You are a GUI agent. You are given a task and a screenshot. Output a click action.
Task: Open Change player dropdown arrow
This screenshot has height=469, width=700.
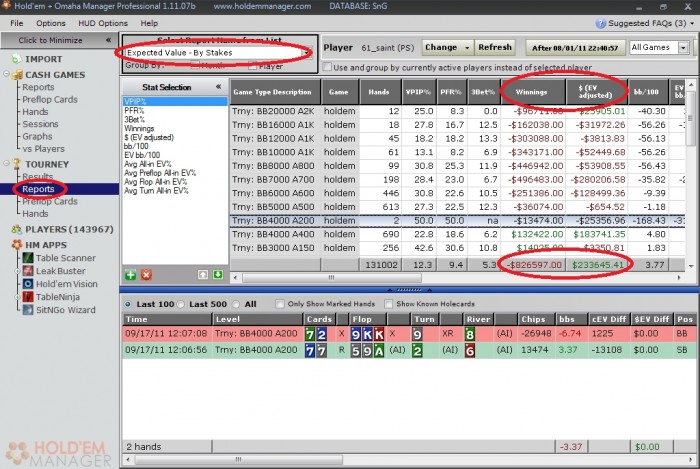[467, 47]
